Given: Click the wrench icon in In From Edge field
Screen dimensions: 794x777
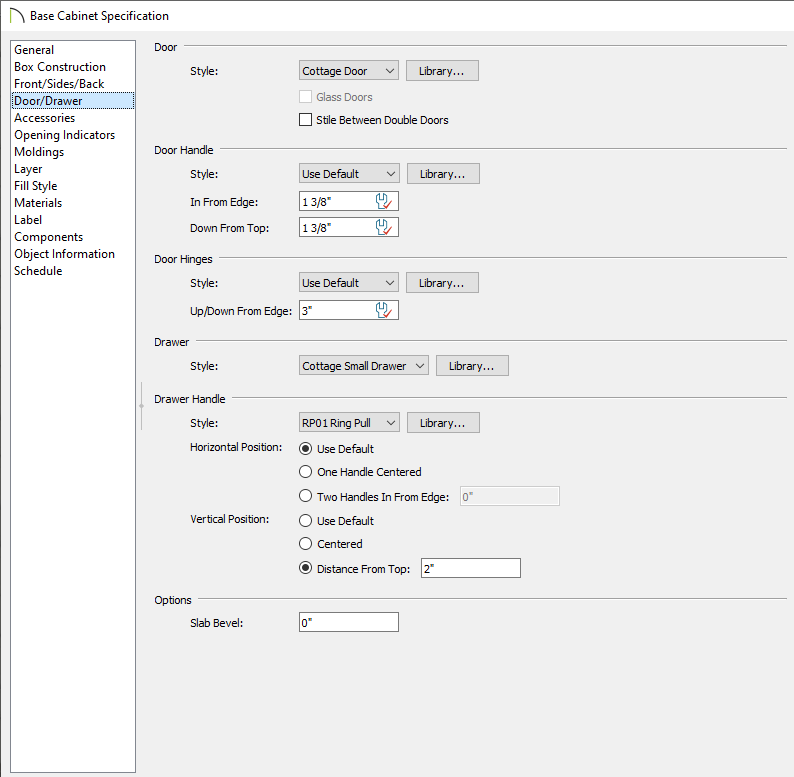Looking at the screenshot, I should [x=383, y=201].
